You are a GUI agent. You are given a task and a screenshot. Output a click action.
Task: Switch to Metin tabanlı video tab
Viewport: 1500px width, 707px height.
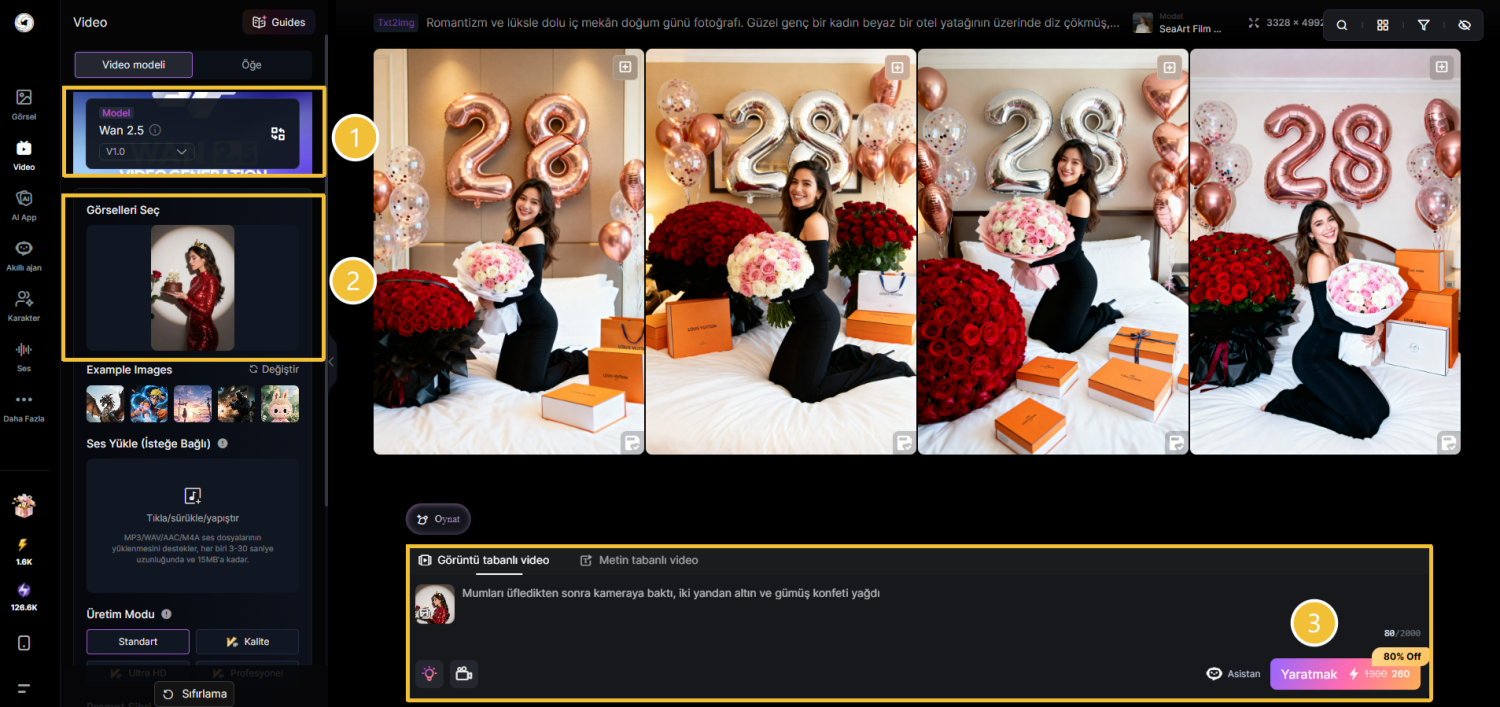[x=640, y=560]
